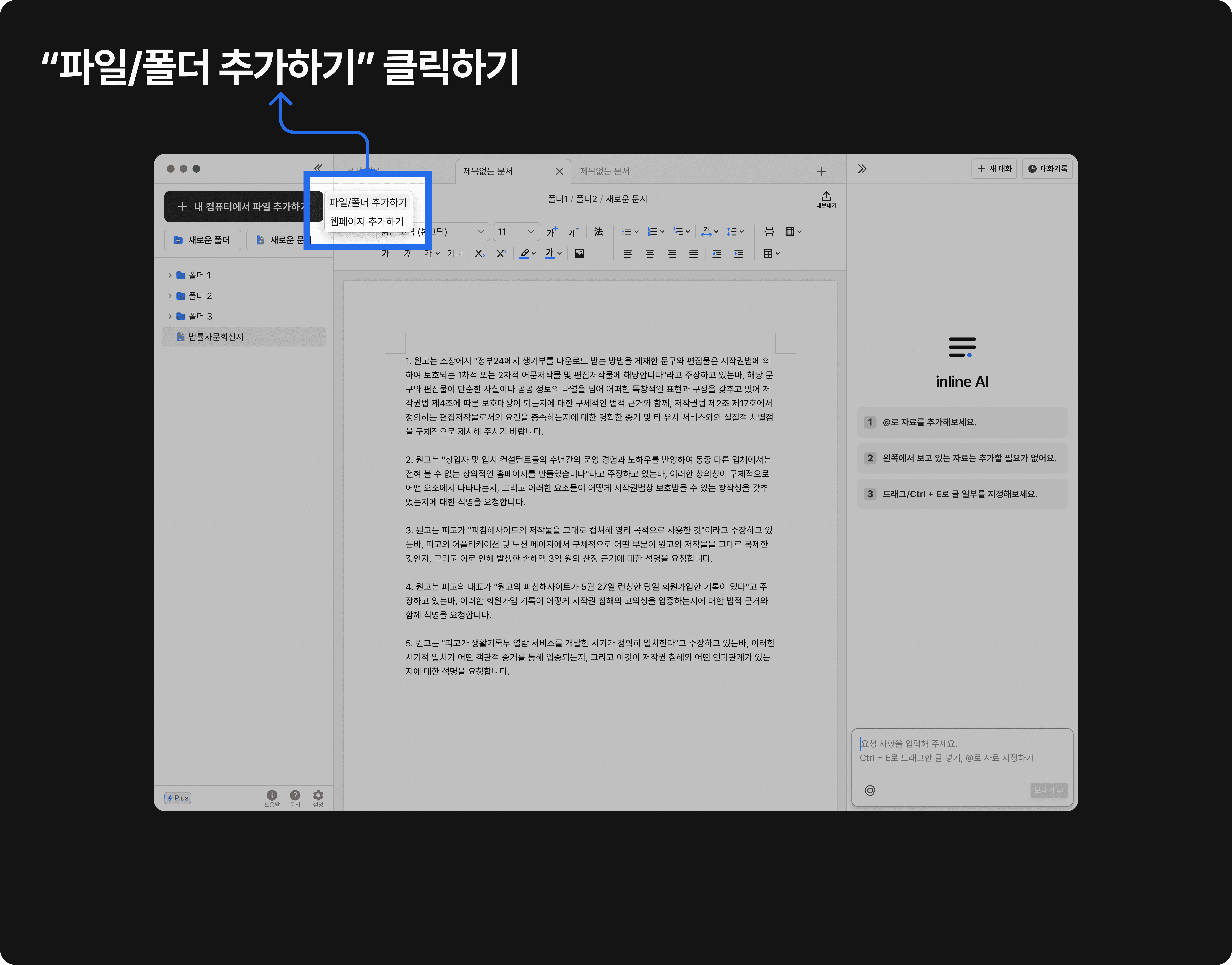Choose 파일/폴더 추가하기 menu item

[368, 202]
